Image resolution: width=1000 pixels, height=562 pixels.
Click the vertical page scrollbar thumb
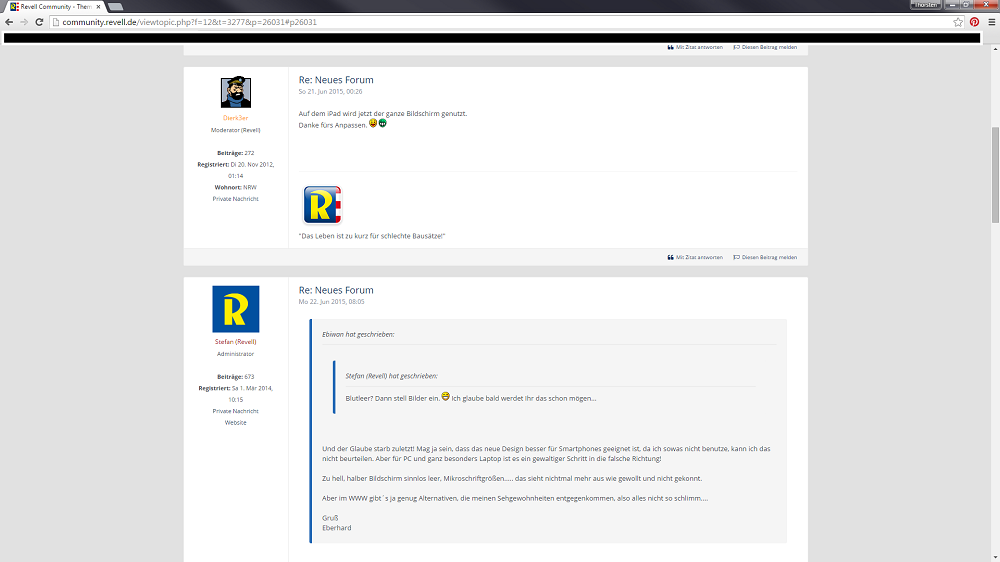click(x=994, y=175)
